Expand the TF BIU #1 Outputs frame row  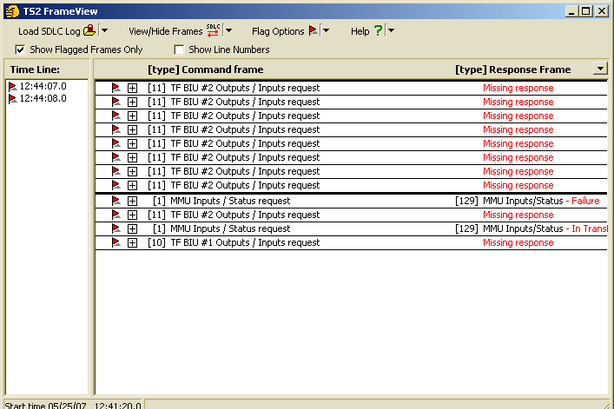coord(133,243)
